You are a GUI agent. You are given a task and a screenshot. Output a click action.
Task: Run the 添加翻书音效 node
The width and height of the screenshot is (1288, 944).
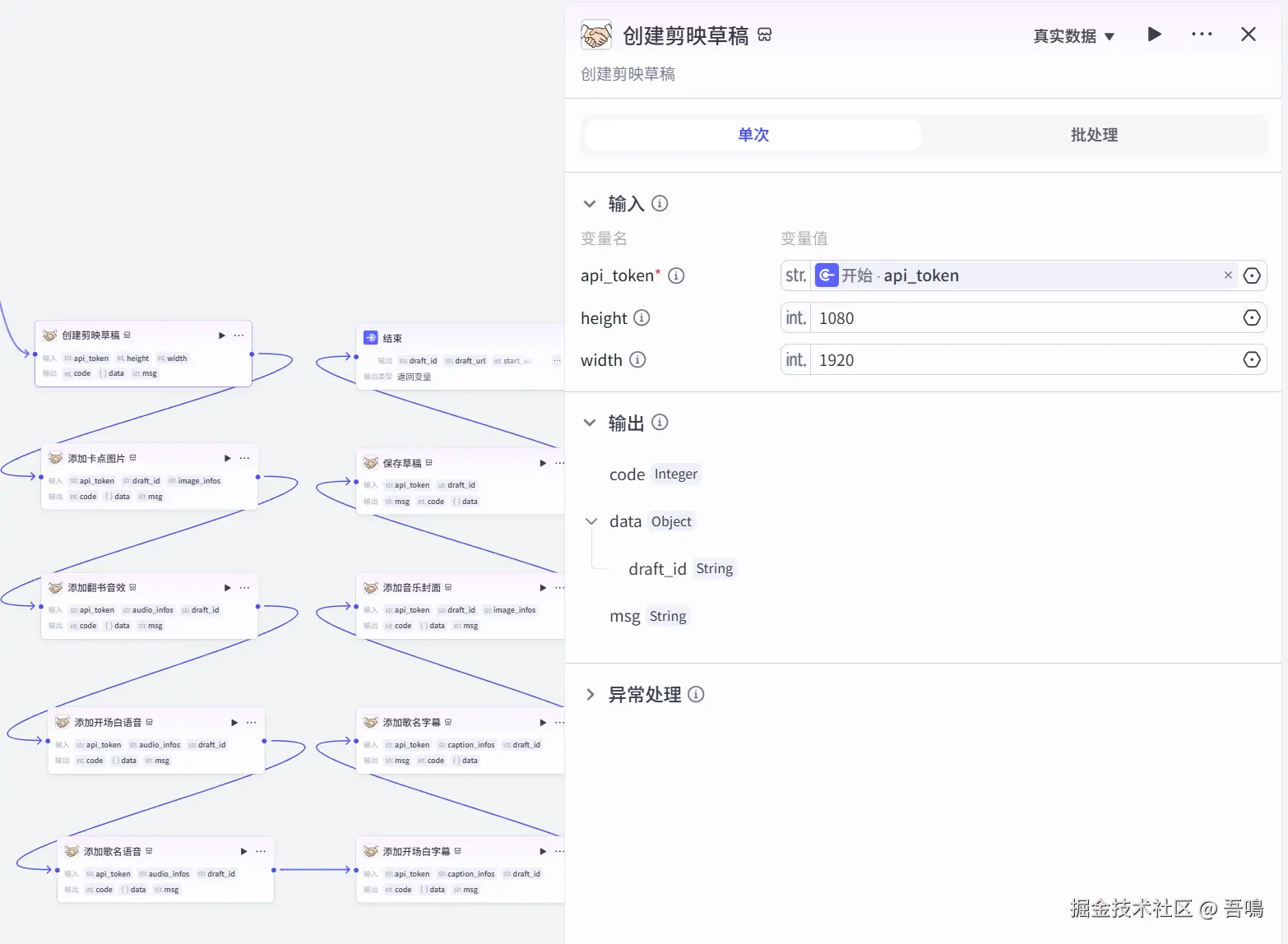[227, 588]
